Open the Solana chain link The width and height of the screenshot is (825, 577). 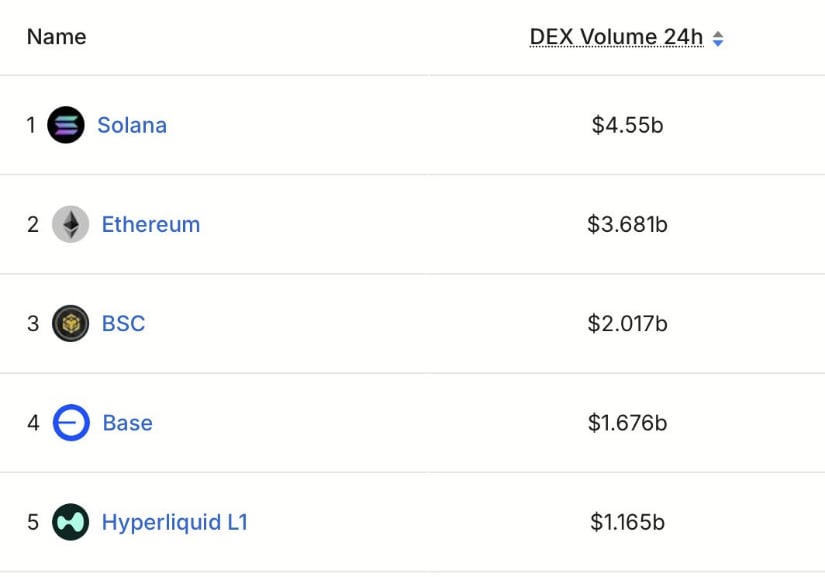[x=132, y=125]
